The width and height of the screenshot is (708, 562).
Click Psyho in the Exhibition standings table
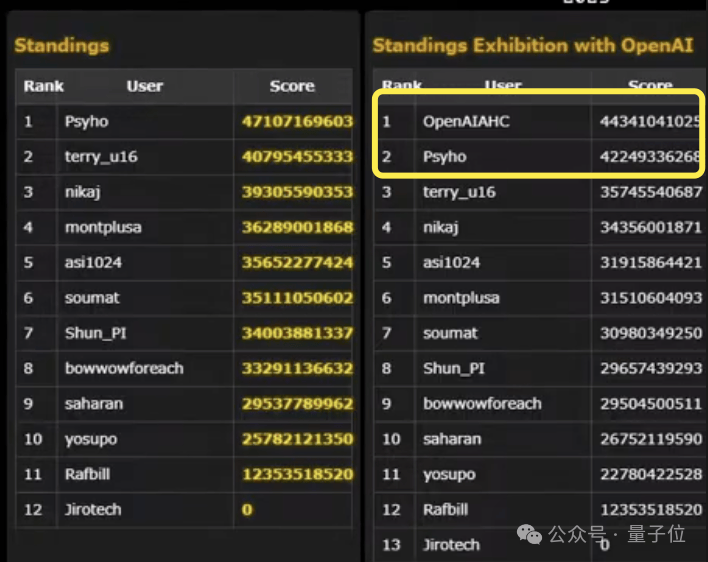tap(444, 157)
